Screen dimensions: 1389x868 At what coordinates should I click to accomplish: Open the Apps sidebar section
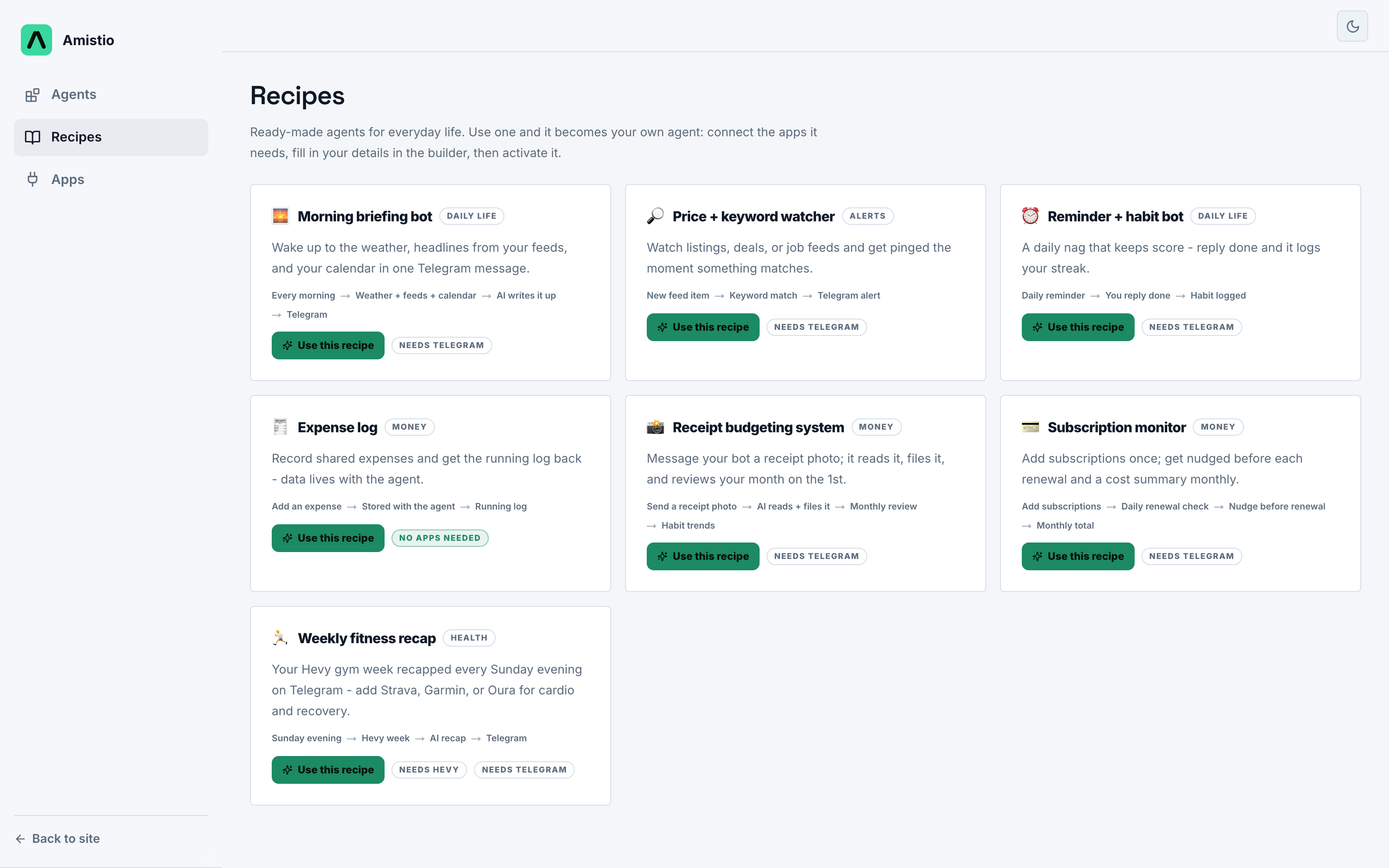pos(111,180)
